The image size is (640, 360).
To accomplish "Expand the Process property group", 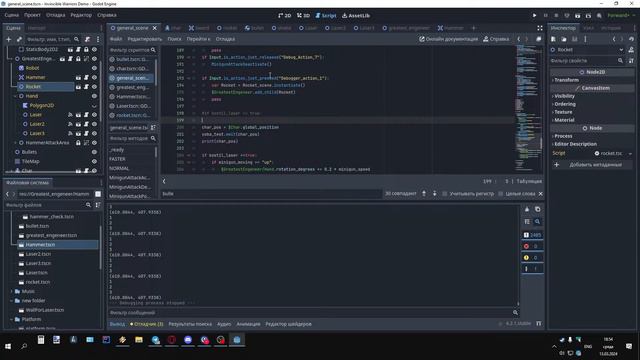I will pyautogui.click(x=562, y=136).
